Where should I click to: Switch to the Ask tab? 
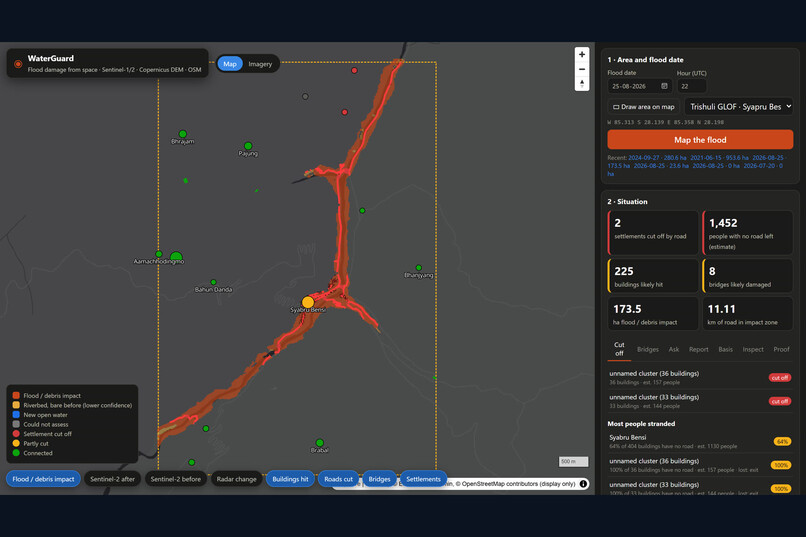tap(674, 349)
